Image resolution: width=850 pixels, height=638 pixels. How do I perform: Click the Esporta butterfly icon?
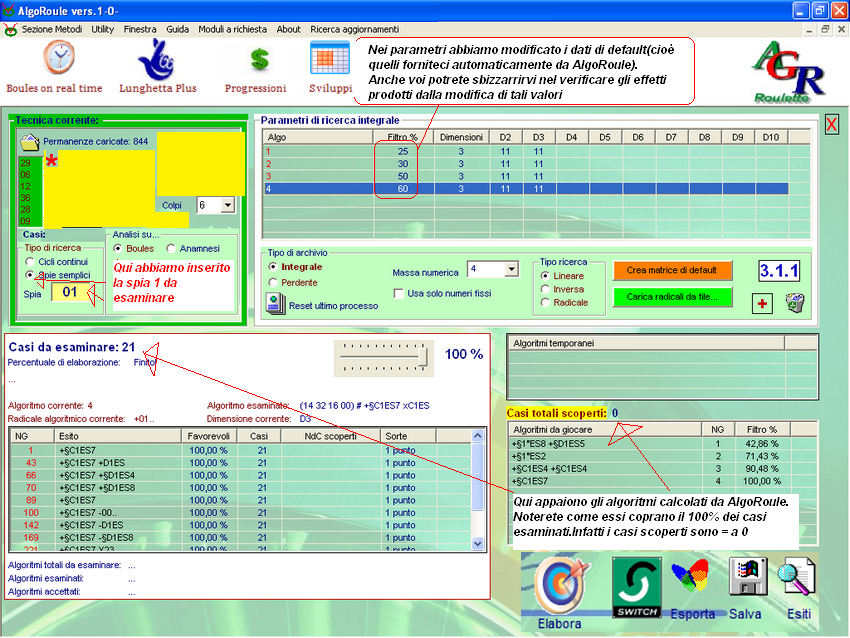pyautogui.click(x=690, y=576)
